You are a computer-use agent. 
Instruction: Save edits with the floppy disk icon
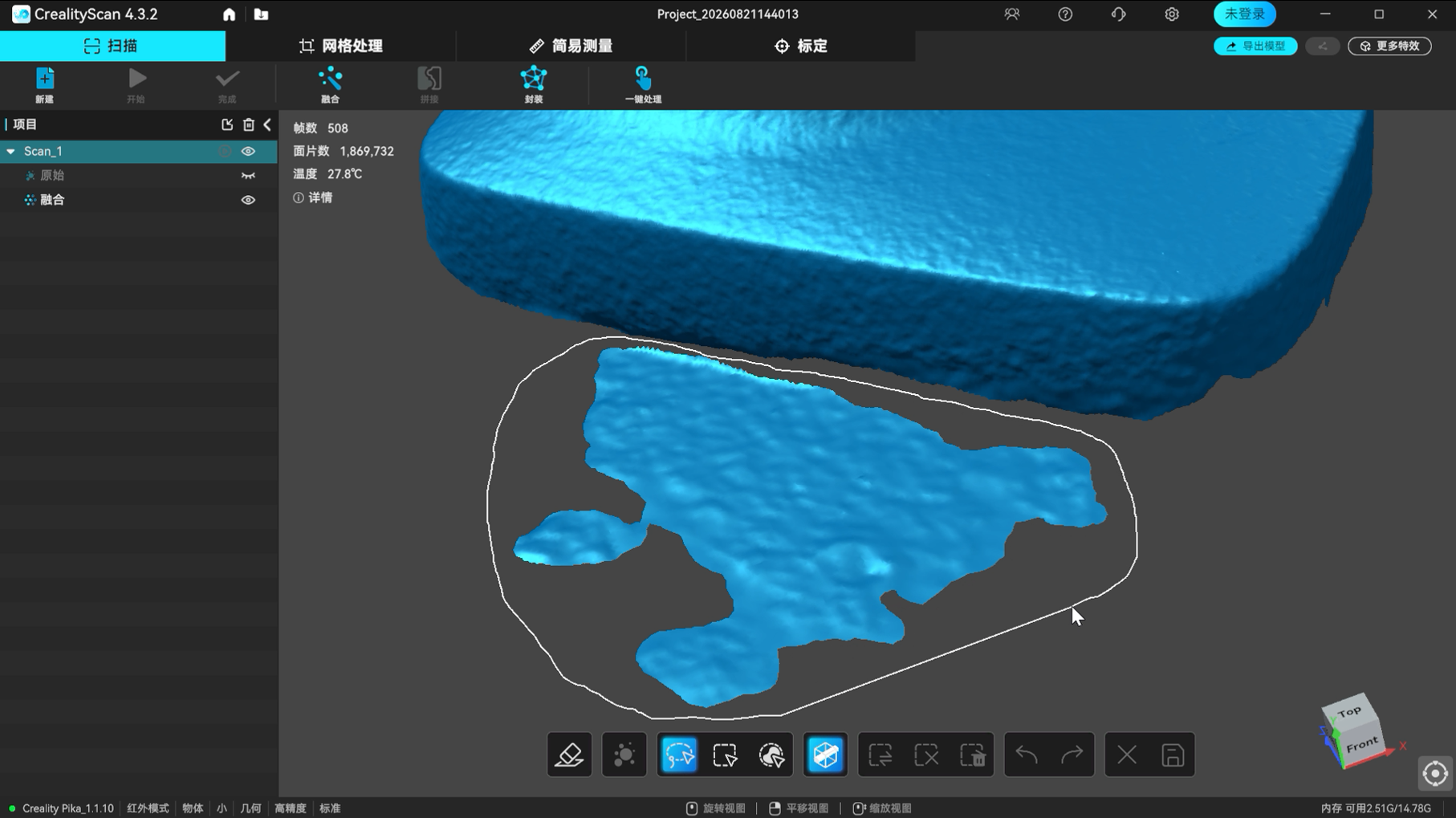tap(1173, 755)
